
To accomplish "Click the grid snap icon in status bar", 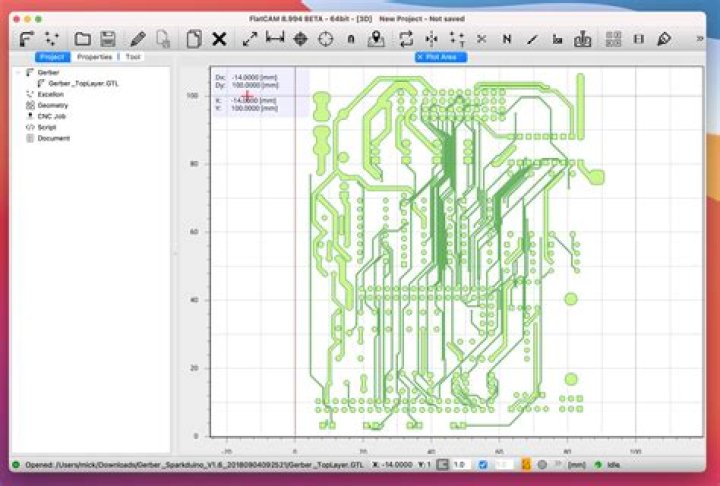I will click(x=442, y=465).
